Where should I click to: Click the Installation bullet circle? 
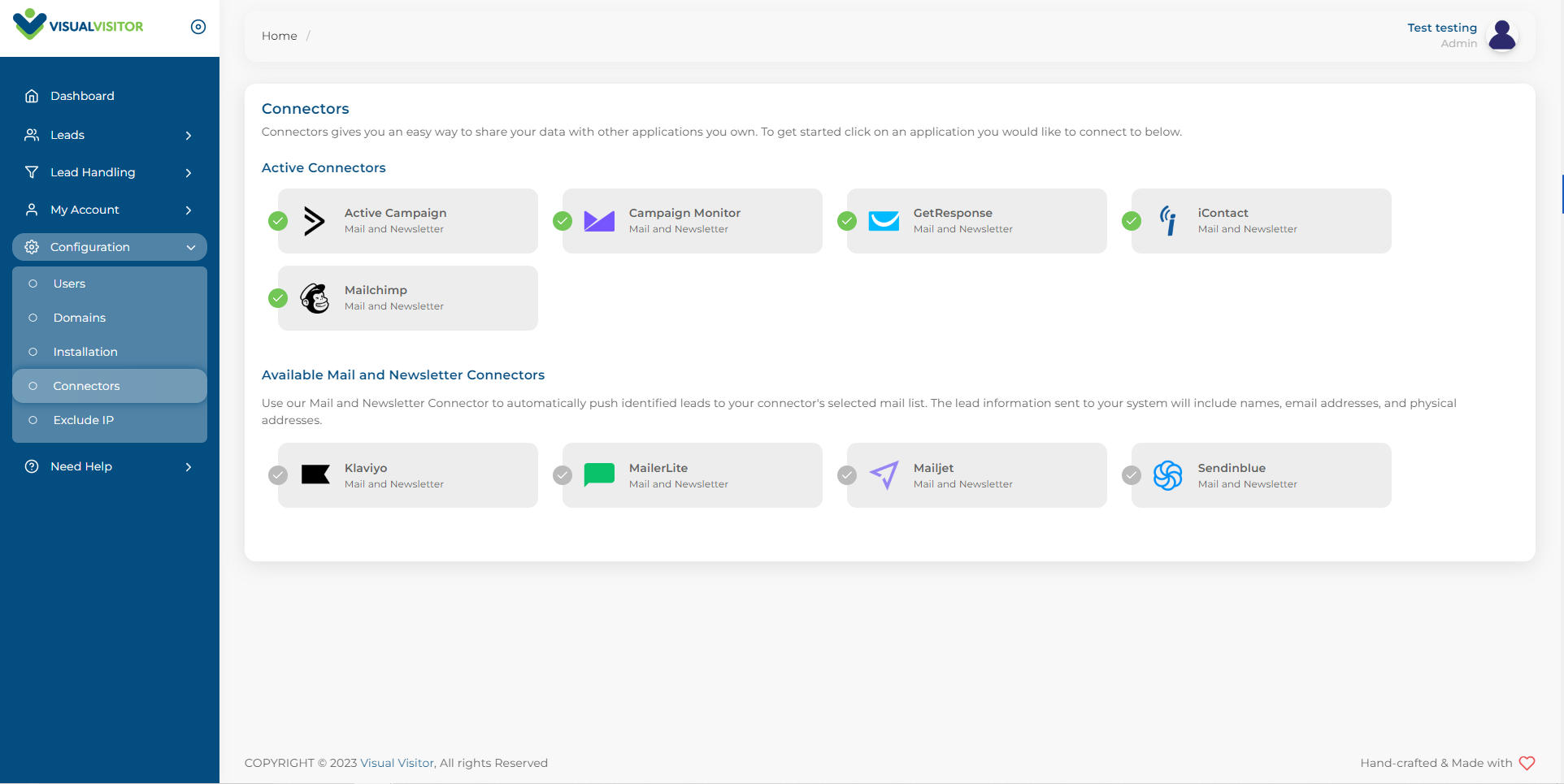[33, 352]
